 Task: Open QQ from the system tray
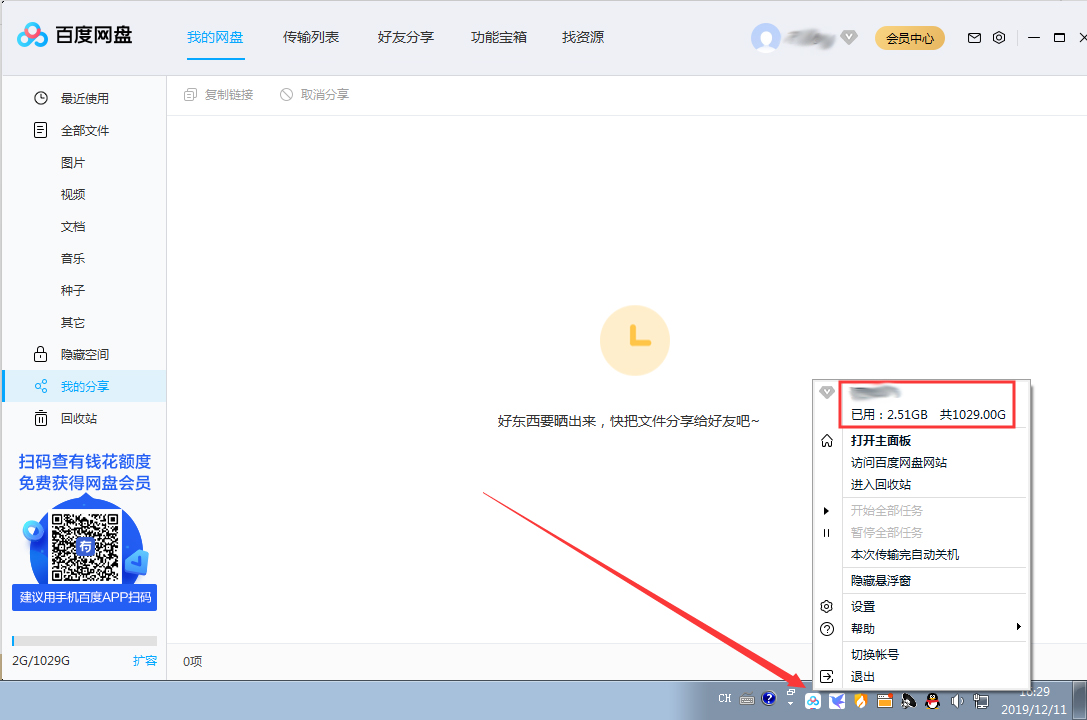tap(932, 701)
